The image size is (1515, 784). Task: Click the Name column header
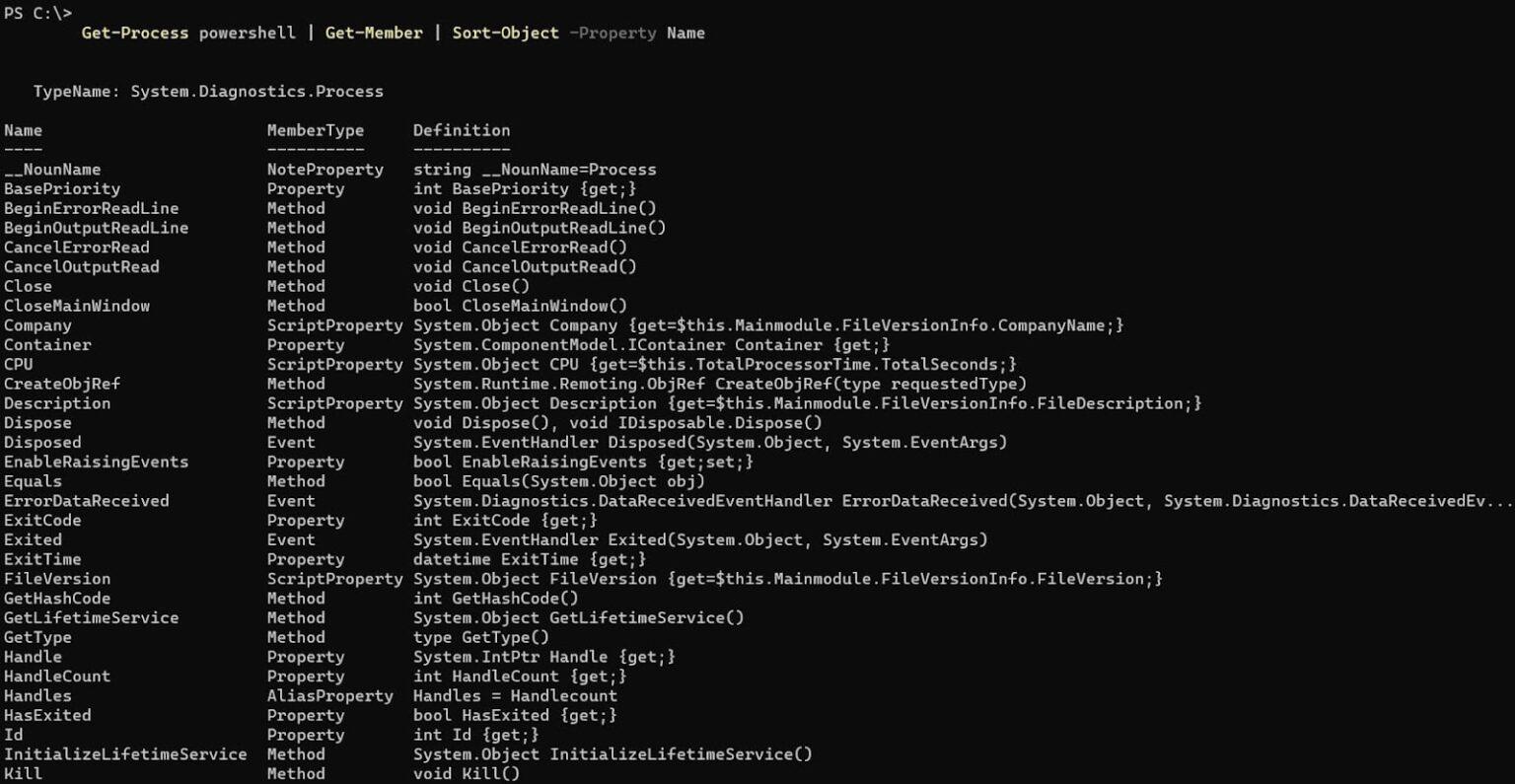[x=23, y=130]
